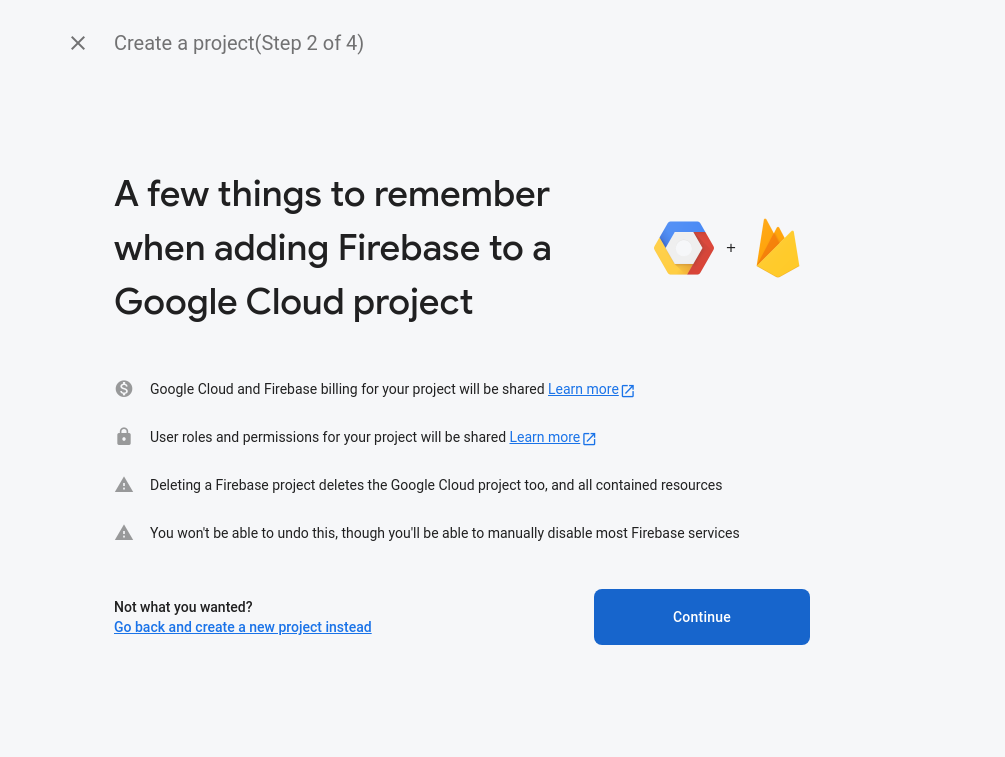Click the lock permissions icon

pyautogui.click(x=124, y=437)
